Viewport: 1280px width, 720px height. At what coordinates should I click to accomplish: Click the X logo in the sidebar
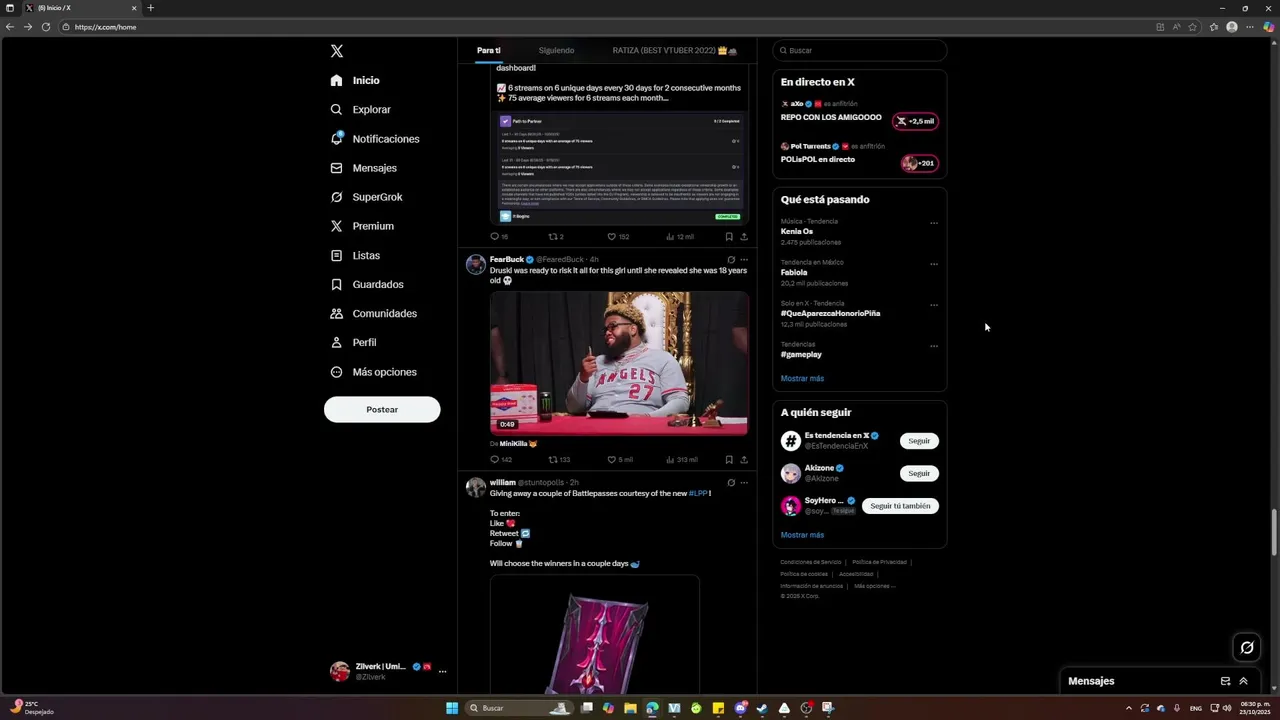click(x=337, y=51)
